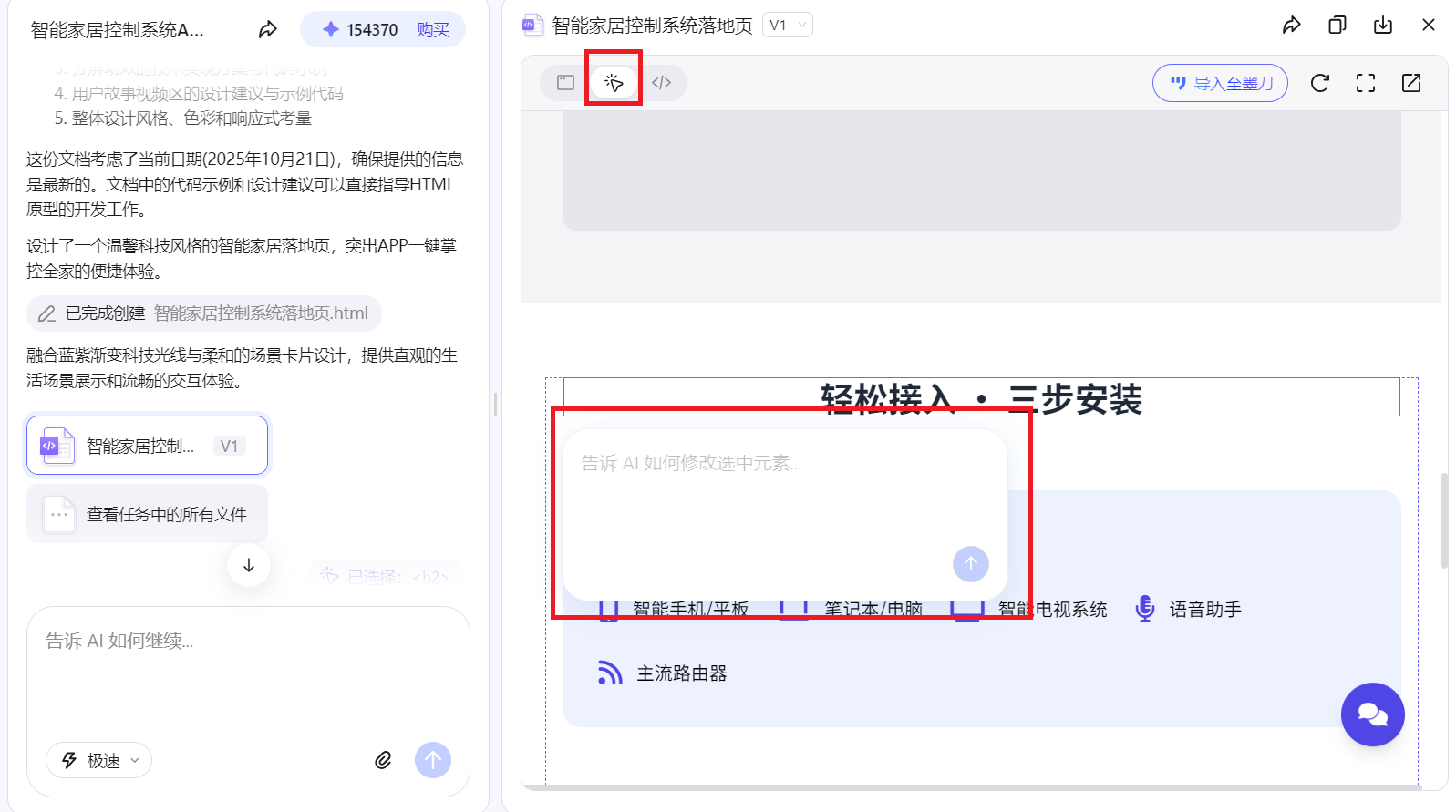Screen dimensions: 1456x812
Task: Click the microphone icon beside 语音助手
Action: [x=1144, y=609]
